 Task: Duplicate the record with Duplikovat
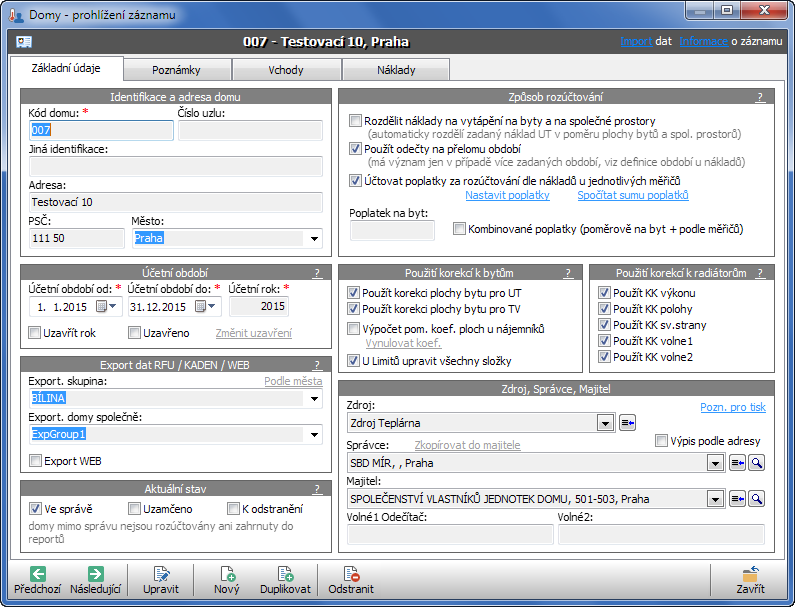click(285, 580)
